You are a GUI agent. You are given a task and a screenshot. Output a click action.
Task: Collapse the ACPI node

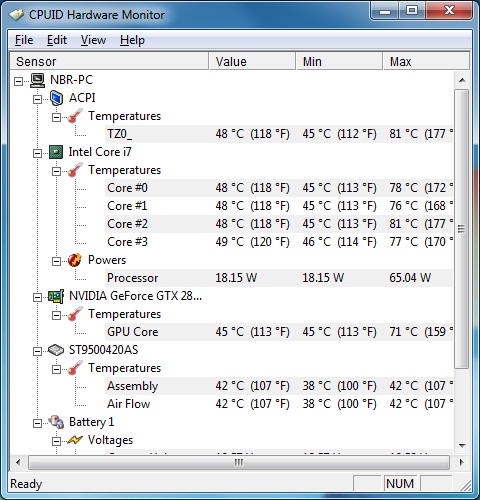pos(38,100)
